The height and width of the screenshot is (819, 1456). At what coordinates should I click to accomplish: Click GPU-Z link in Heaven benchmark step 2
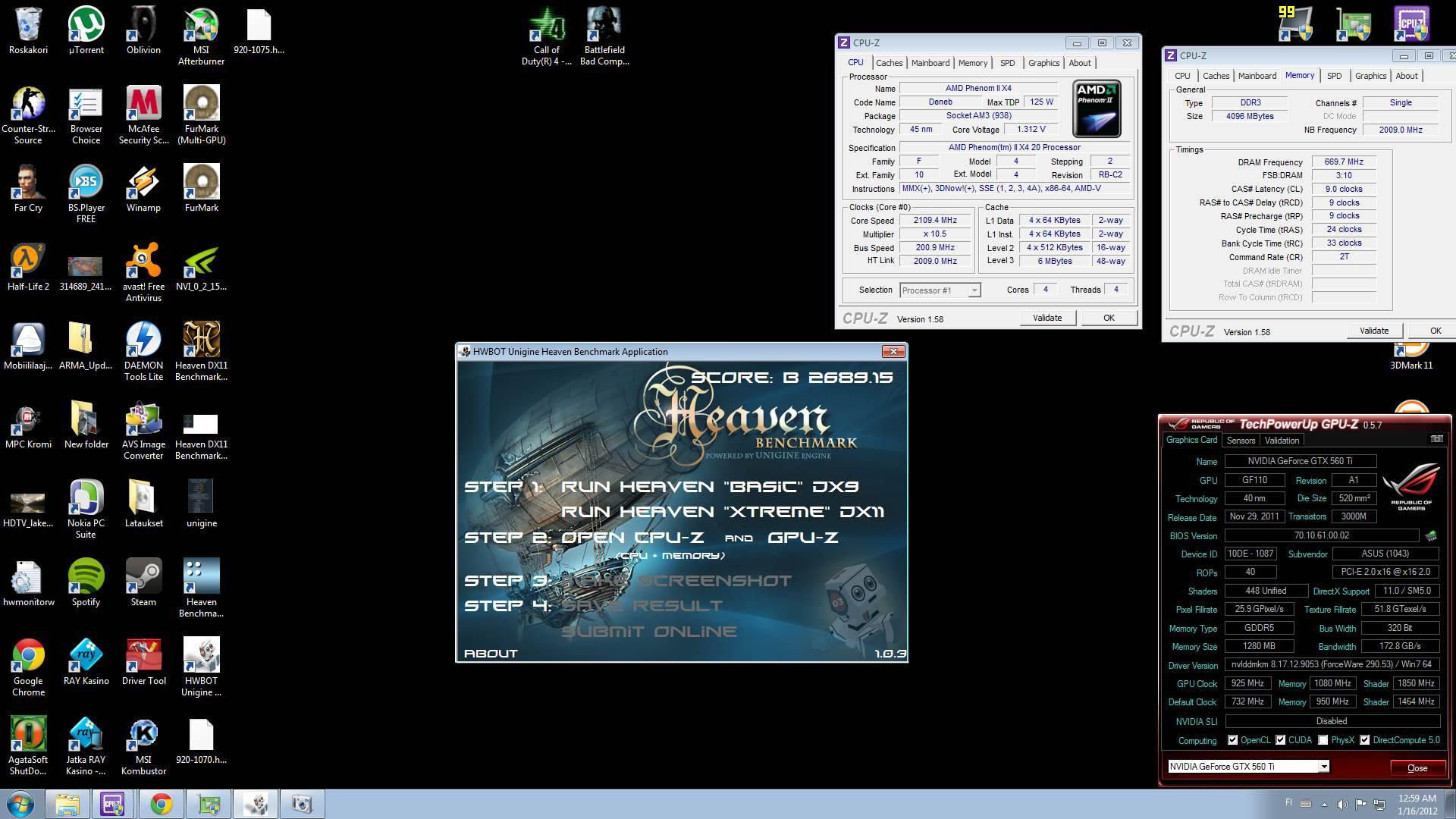point(803,538)
